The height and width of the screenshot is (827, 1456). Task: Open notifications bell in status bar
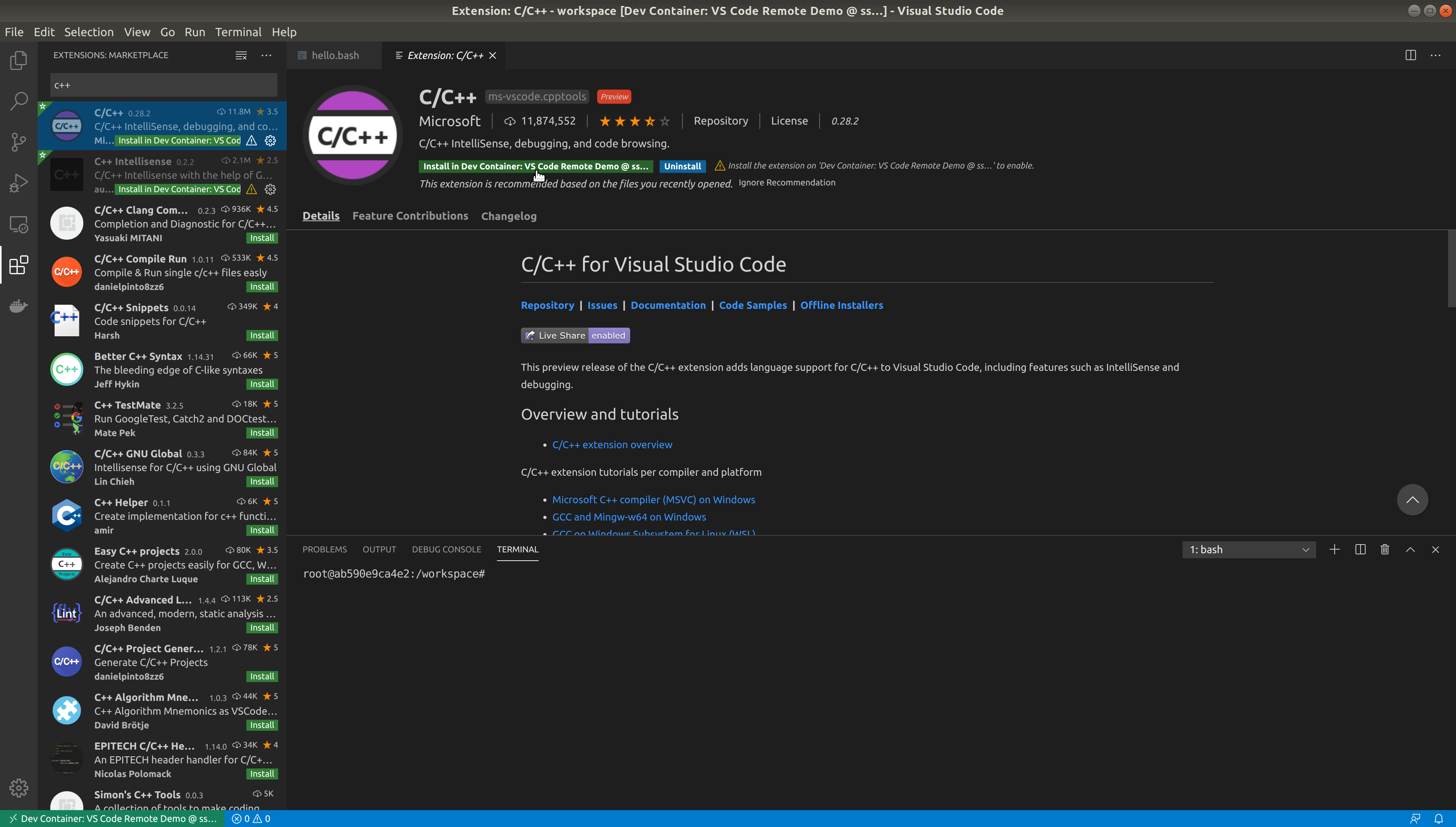click(1439, 818)
